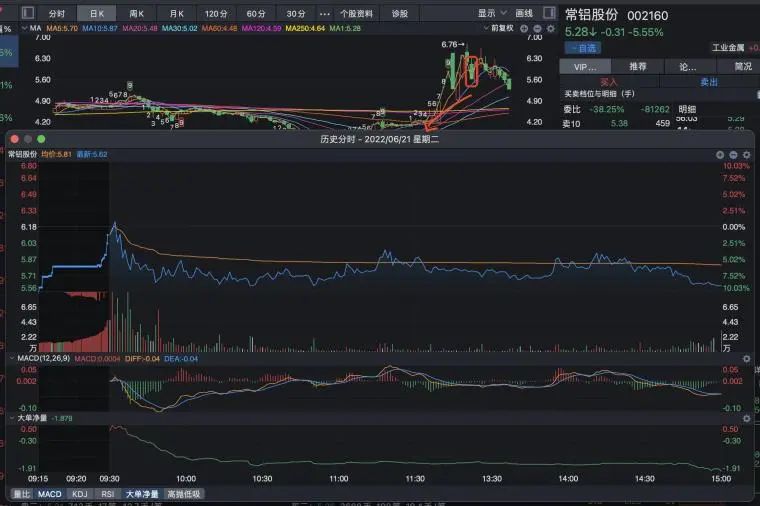Zoom in on the daily K chart
Viewport: 760px width, 506px height.
click(x=524, y=29)
